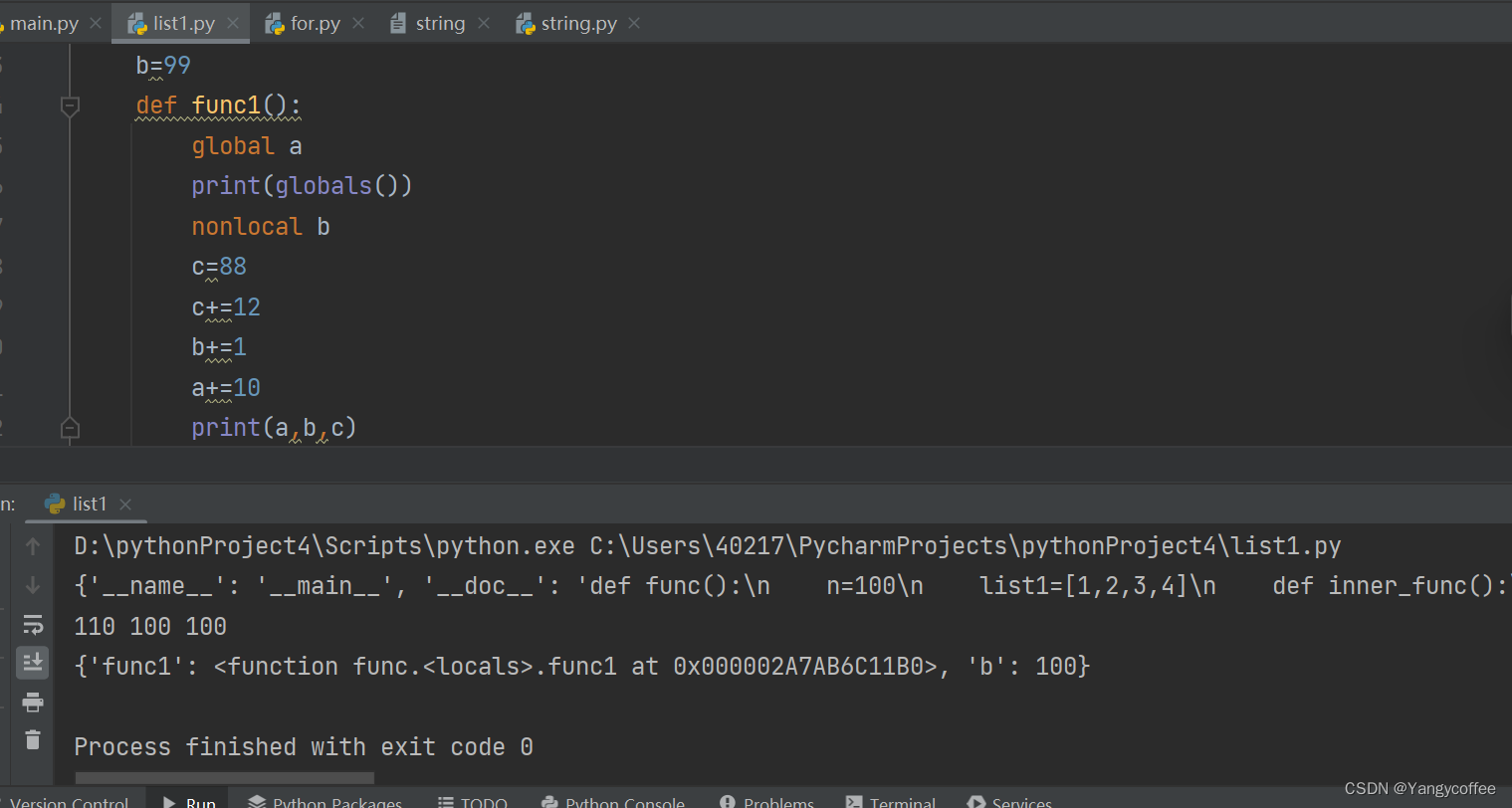Close the main.py tab
The image size is (1512, 808).
tap(96, 23)
